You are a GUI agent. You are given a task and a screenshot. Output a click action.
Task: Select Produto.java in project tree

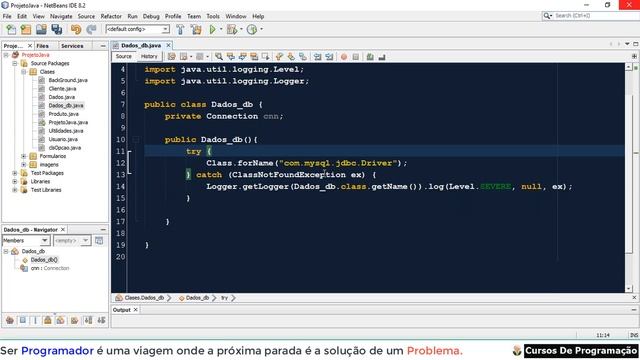coord(63,114)
